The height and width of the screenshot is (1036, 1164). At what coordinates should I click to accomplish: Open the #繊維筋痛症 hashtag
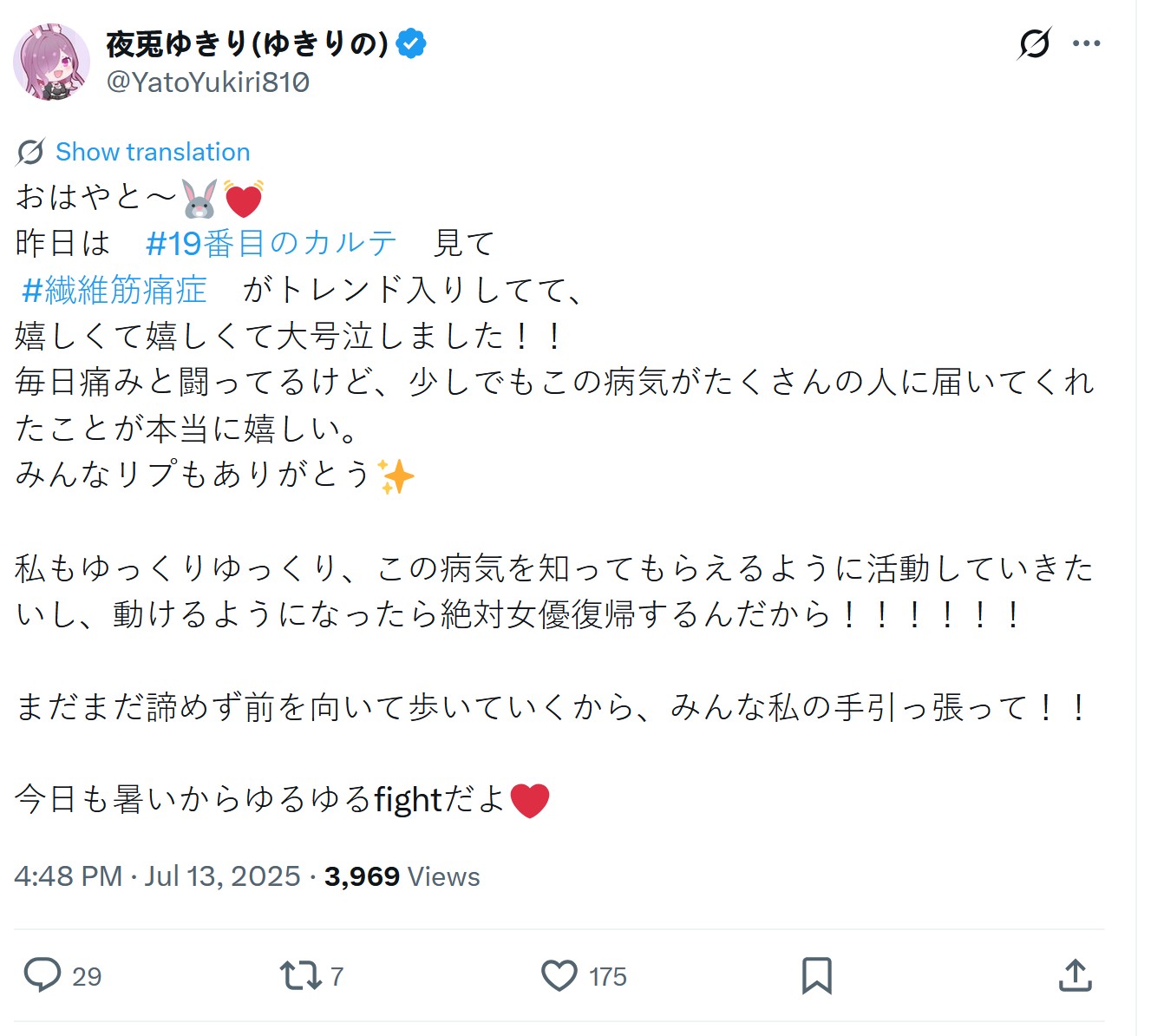(x=114, y=290)
